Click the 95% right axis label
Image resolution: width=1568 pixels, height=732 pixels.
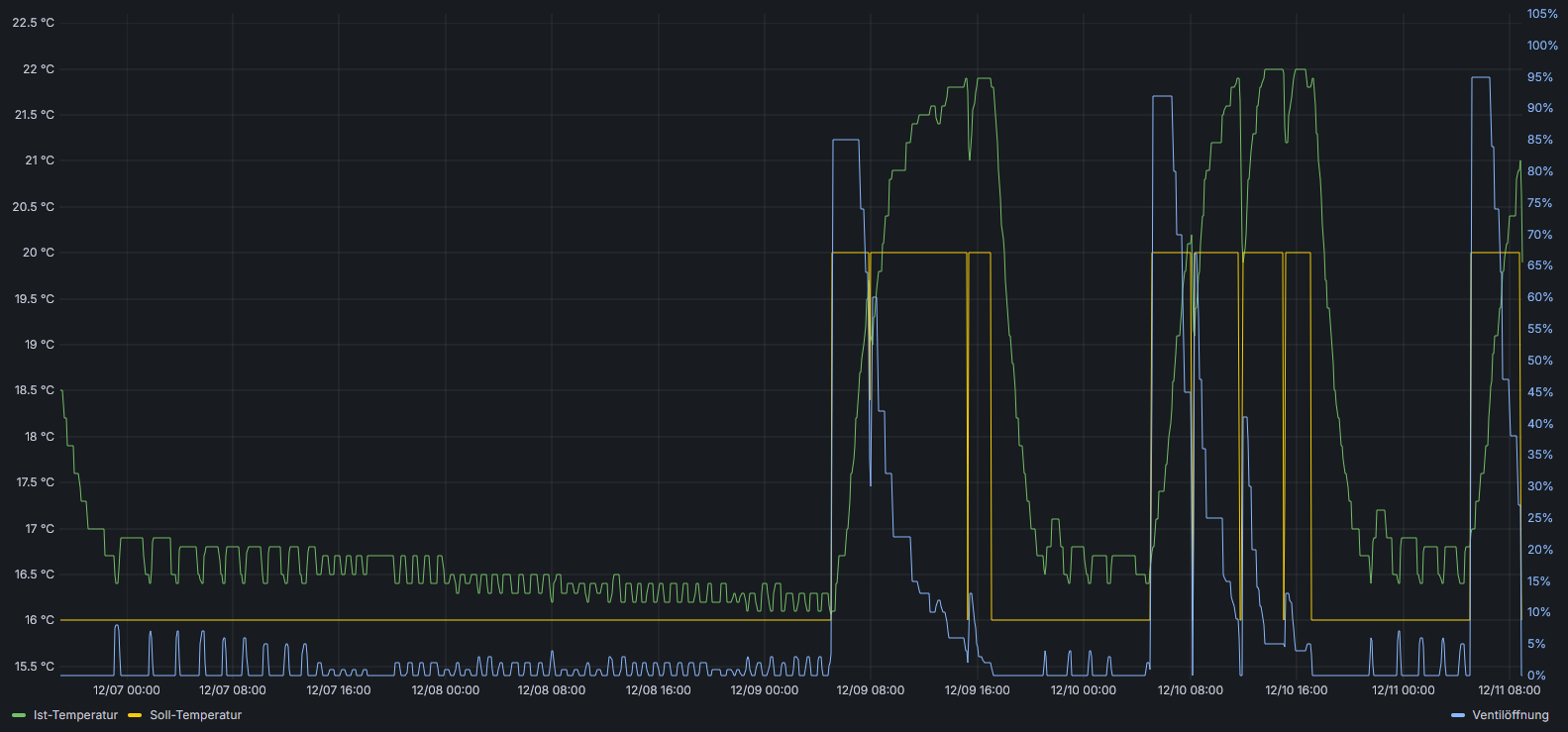tap(1540, 77)
